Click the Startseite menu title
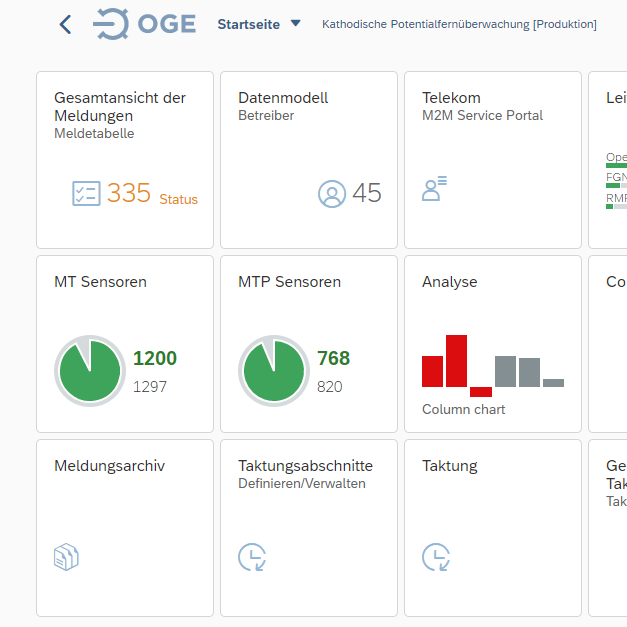Viewport: 627px width, 627px height. click(x=248, y=24)
